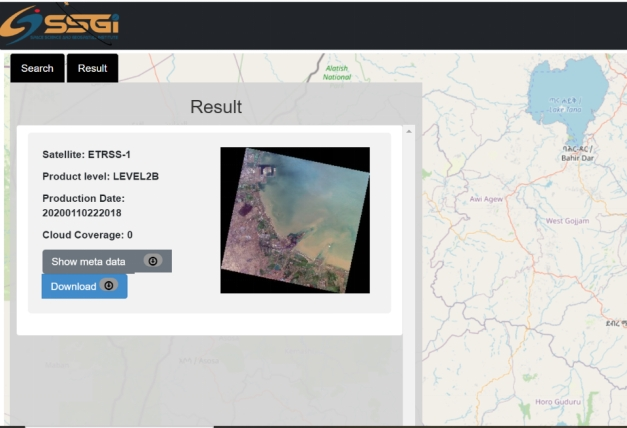Open the ETRSS-1 satellite image thumbnail
The height and width of the screenshot is (428, 627).
click(x=295, y=220)
